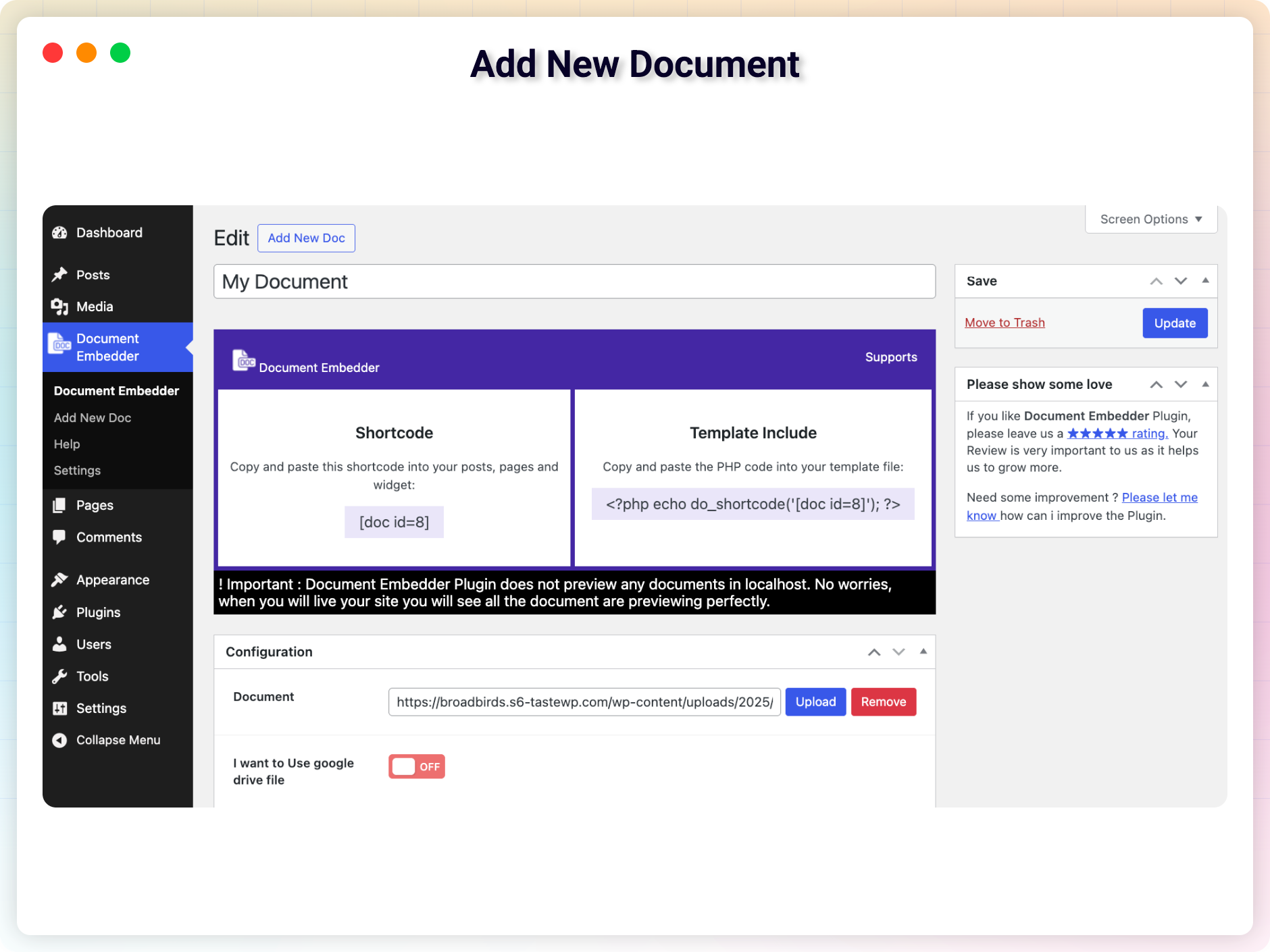Move Save panel up
The image size is (1270, 952).
(x=1157, y=282)
